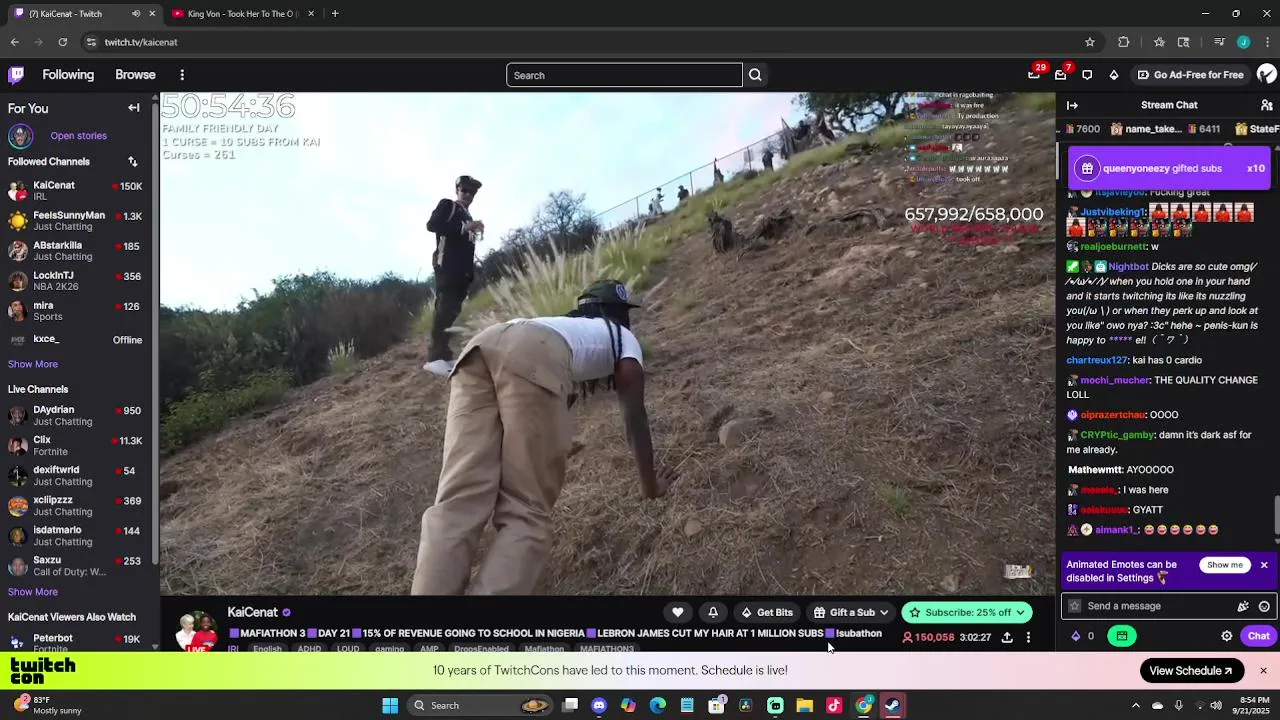Click Get Bits below the video
The height and width of the screenshot is (720, 1280).
point(767,612)
